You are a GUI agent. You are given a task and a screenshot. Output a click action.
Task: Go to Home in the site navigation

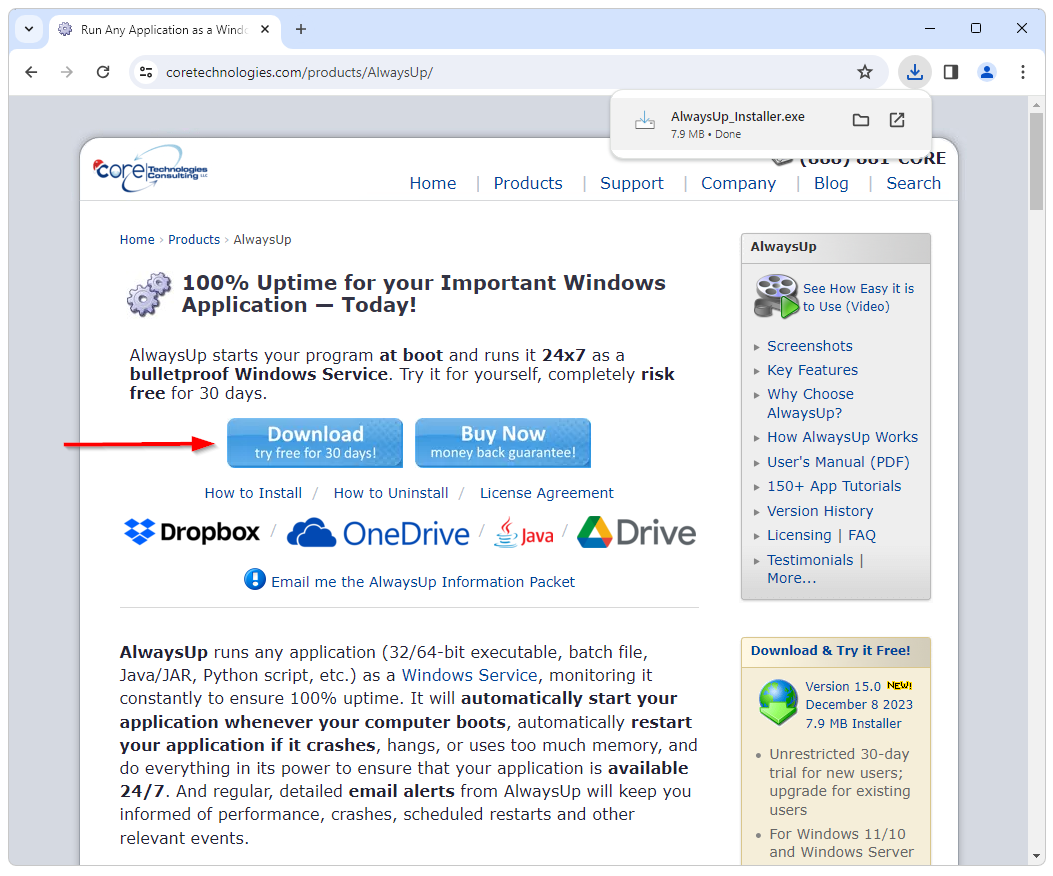click(432, 183)
